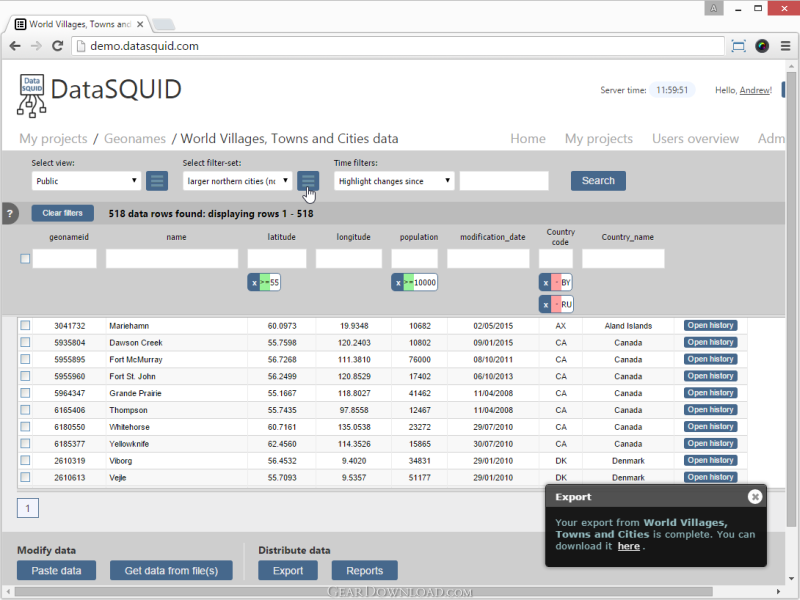Screen dimensions: 800x600
Task: Open the Select view dropdown
Action: tap(86, 181)
